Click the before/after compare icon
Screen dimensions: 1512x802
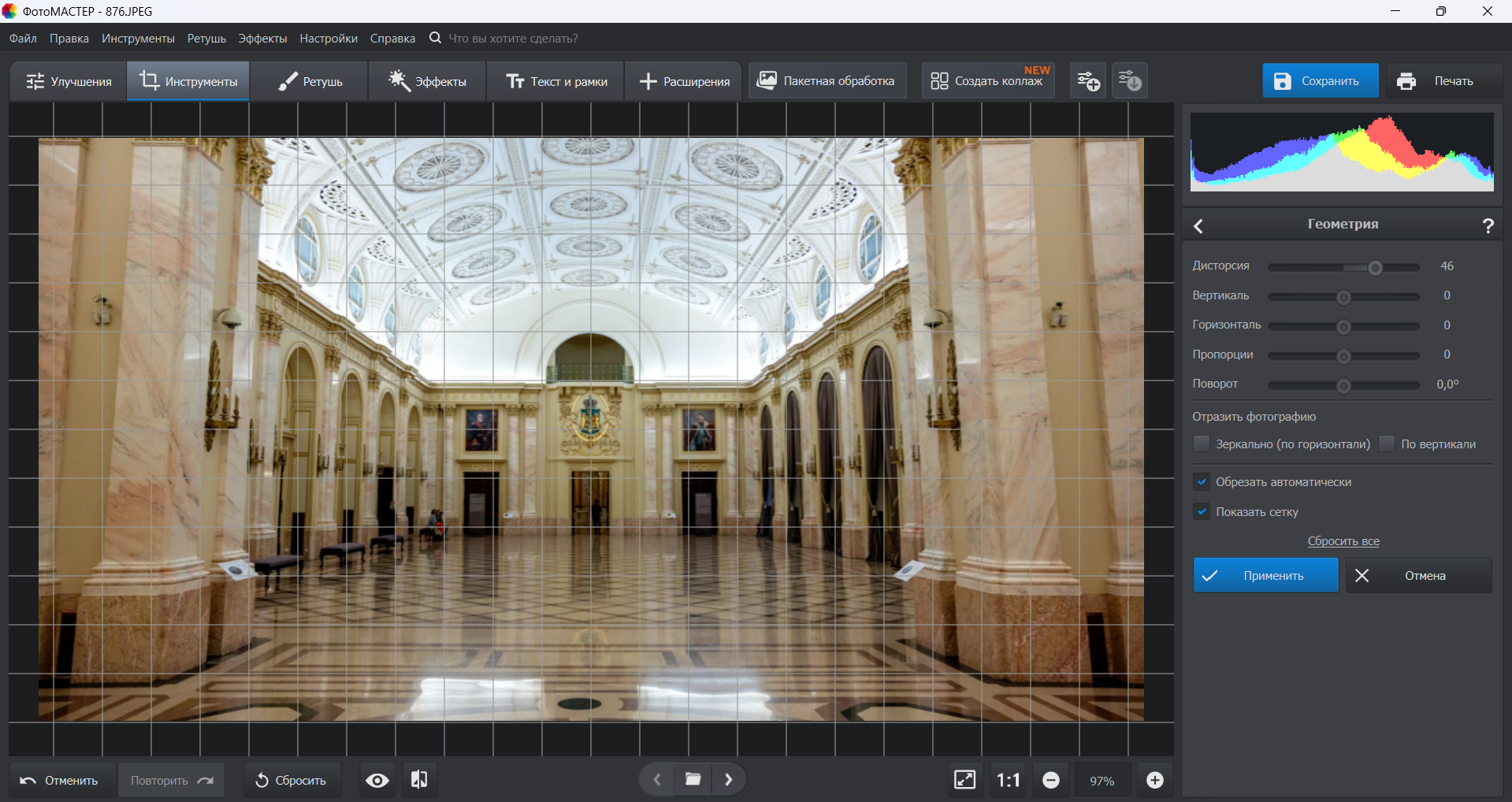tap(419, 780)
